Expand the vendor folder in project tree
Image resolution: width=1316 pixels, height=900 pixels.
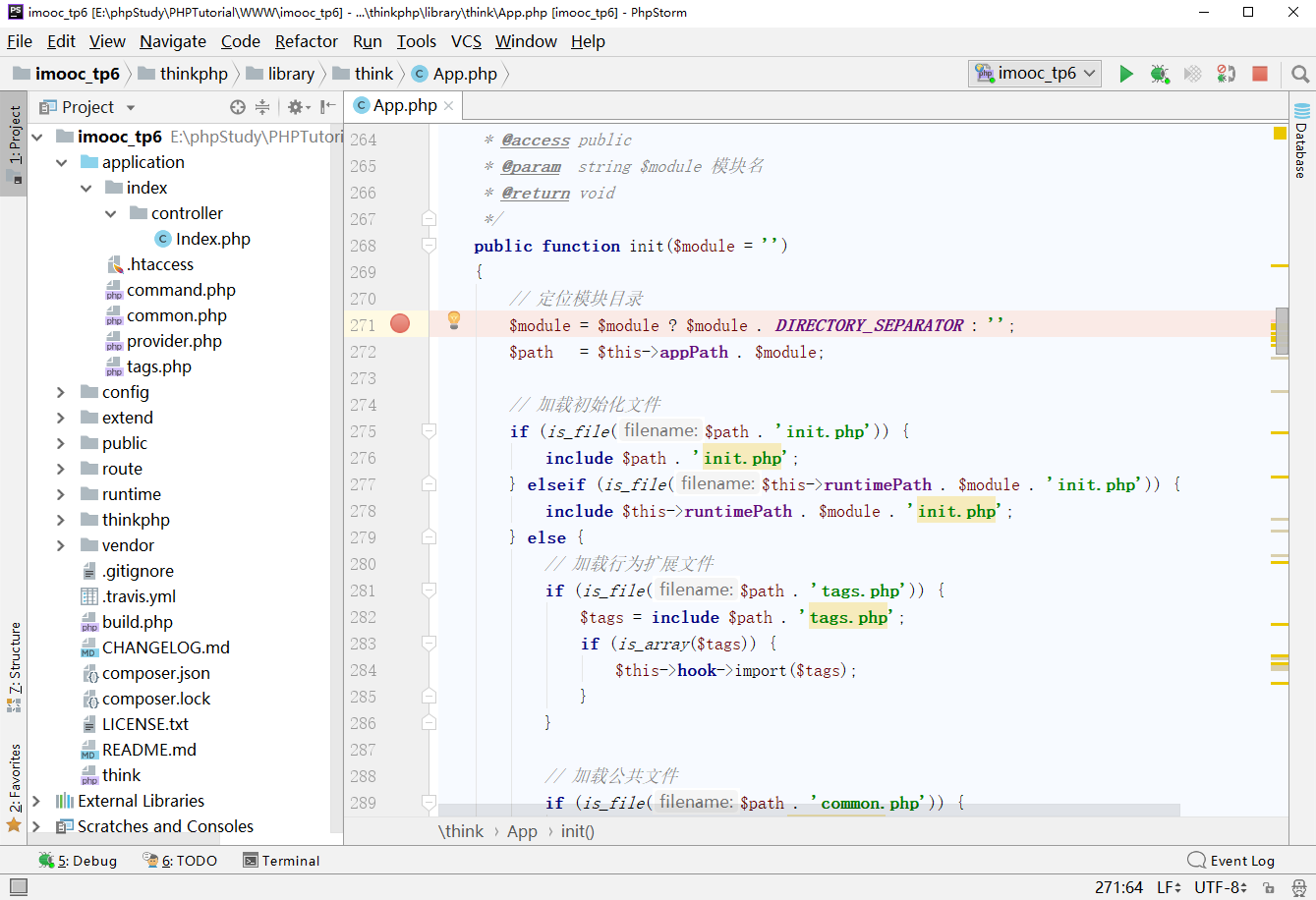pos(61,545)
